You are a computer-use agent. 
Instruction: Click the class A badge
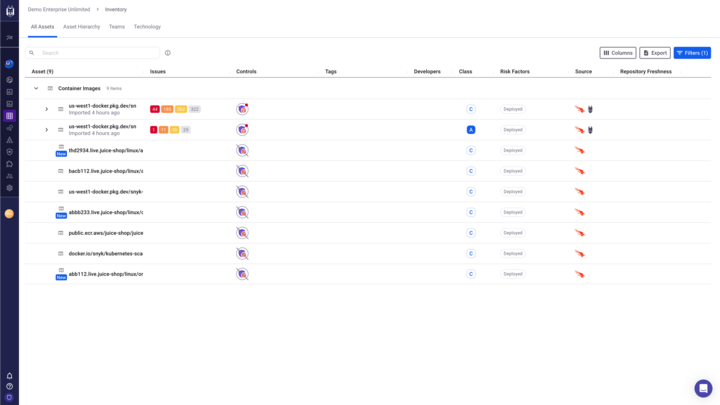(471, 130)
